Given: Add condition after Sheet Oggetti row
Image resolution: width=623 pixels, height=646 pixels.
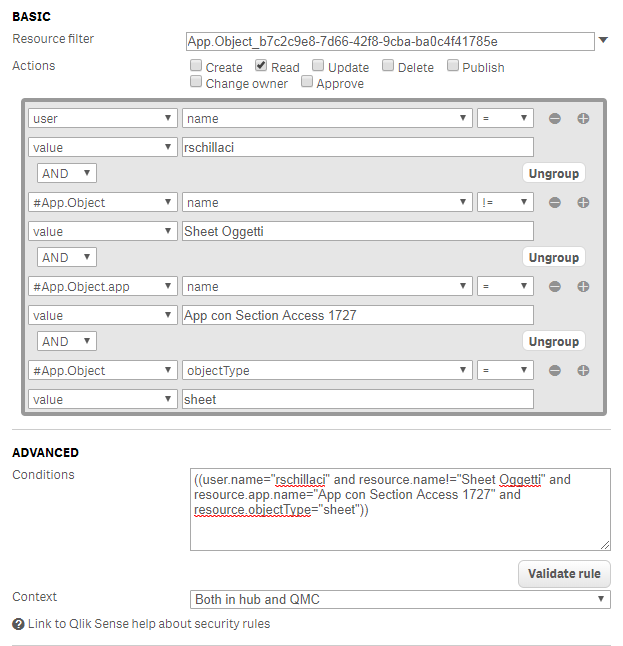Looking at the screenshot, I should 583,203.
